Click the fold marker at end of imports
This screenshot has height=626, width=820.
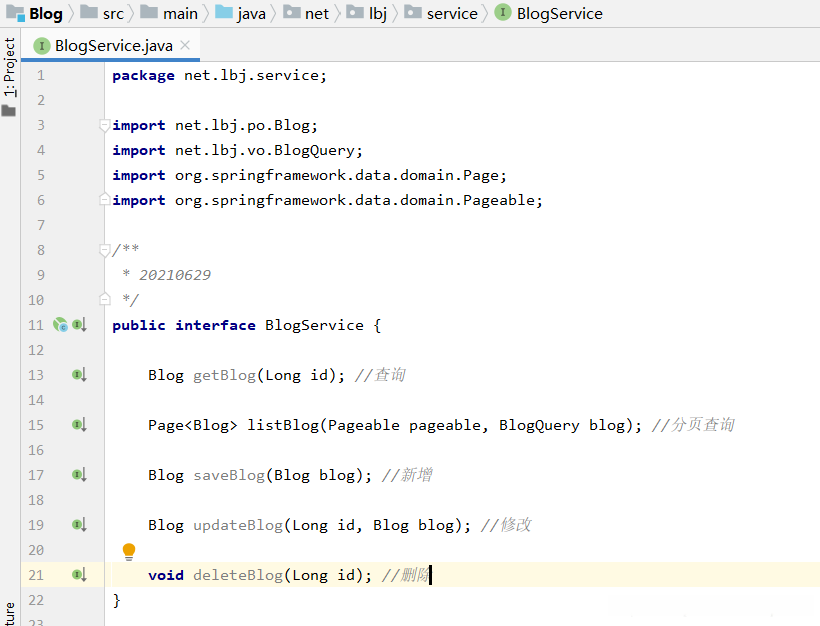tap(105, 200)
